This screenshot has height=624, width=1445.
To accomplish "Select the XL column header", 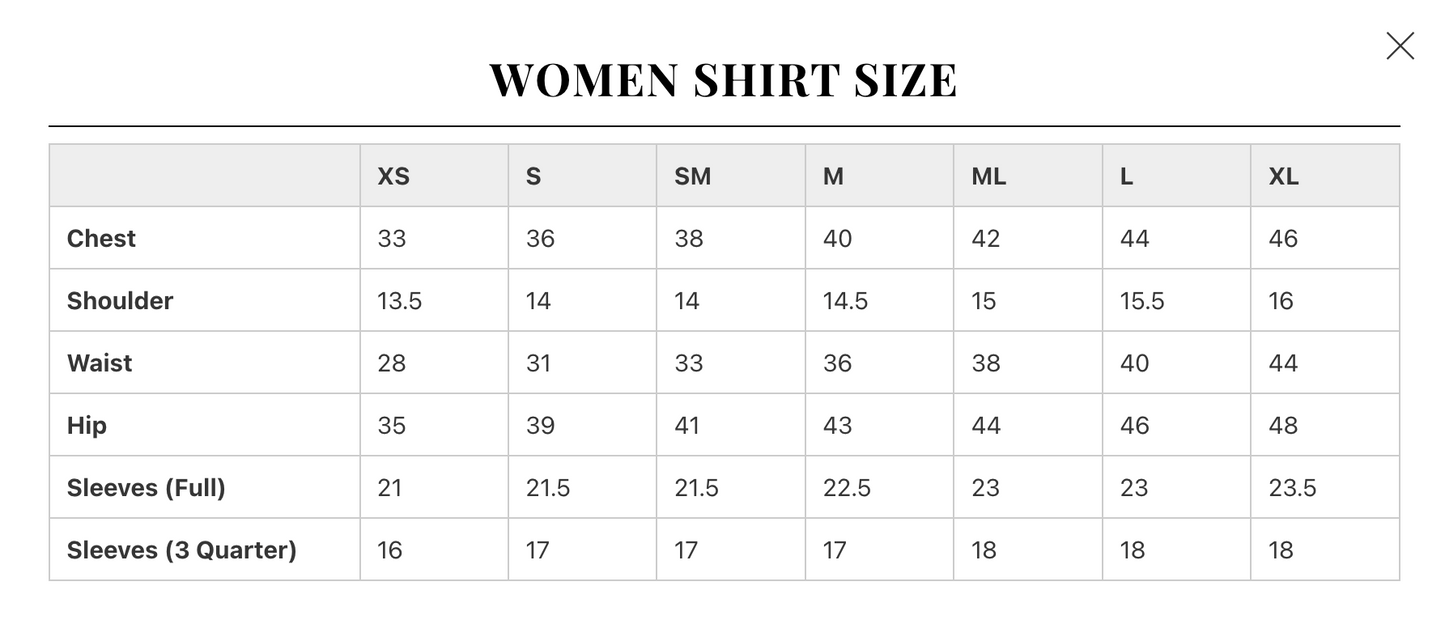I will coord(1284,176).
